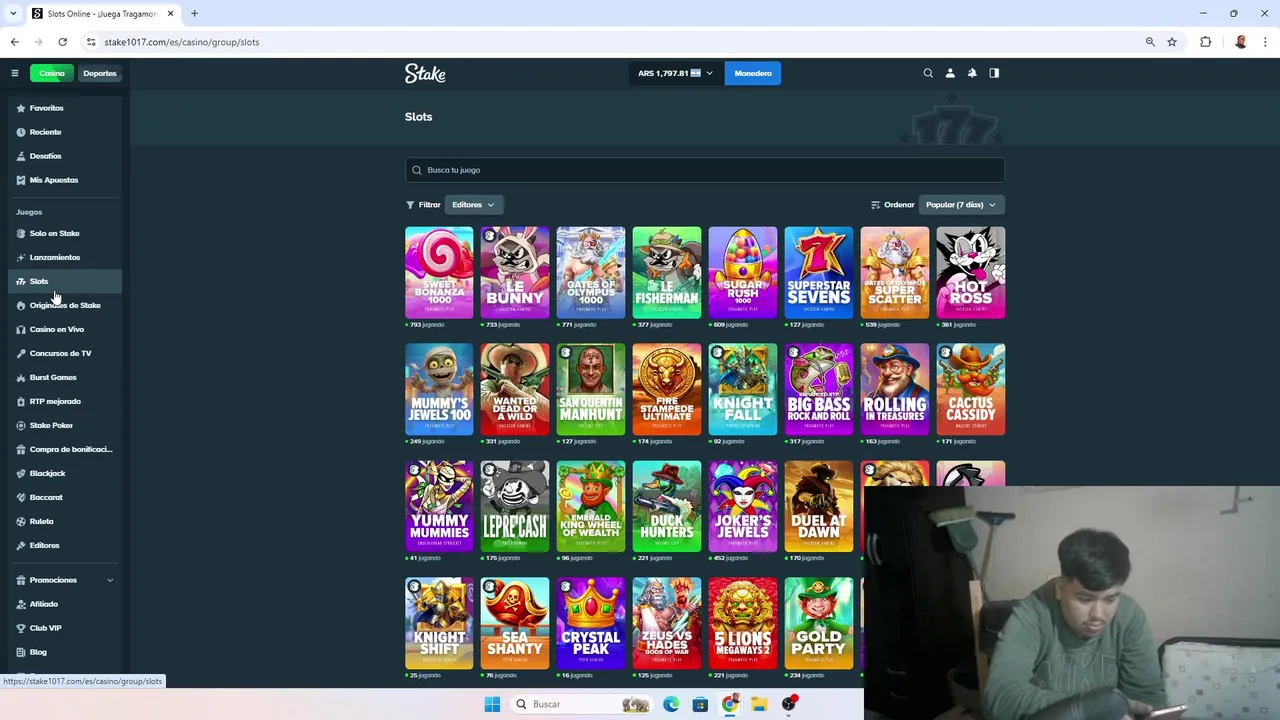Image resolution: width=1280 pixels, height=720 pixels.
Task: Click the Lanzamientos icon in sidebar
Action: click(x=21, y=257)
